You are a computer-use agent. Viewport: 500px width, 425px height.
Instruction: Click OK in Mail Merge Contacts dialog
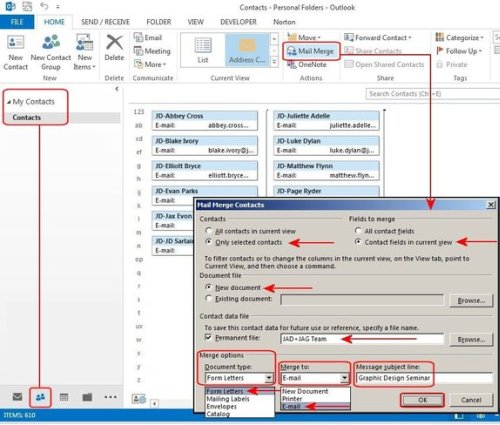click(422, 400)
